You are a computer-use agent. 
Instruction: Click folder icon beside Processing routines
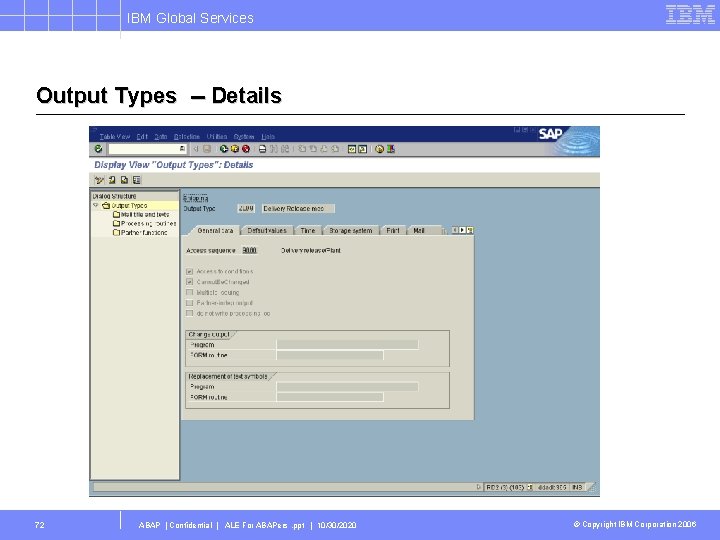(117, 224)
